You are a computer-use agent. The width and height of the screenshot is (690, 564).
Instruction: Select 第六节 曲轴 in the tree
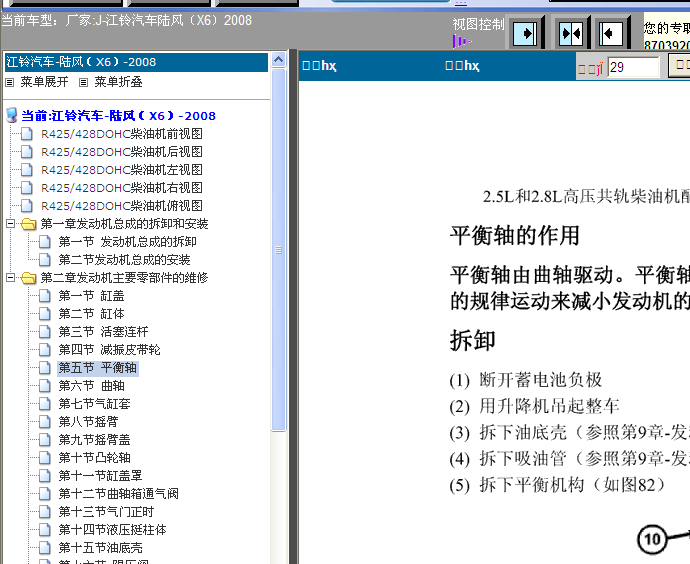tap(92, 386)
